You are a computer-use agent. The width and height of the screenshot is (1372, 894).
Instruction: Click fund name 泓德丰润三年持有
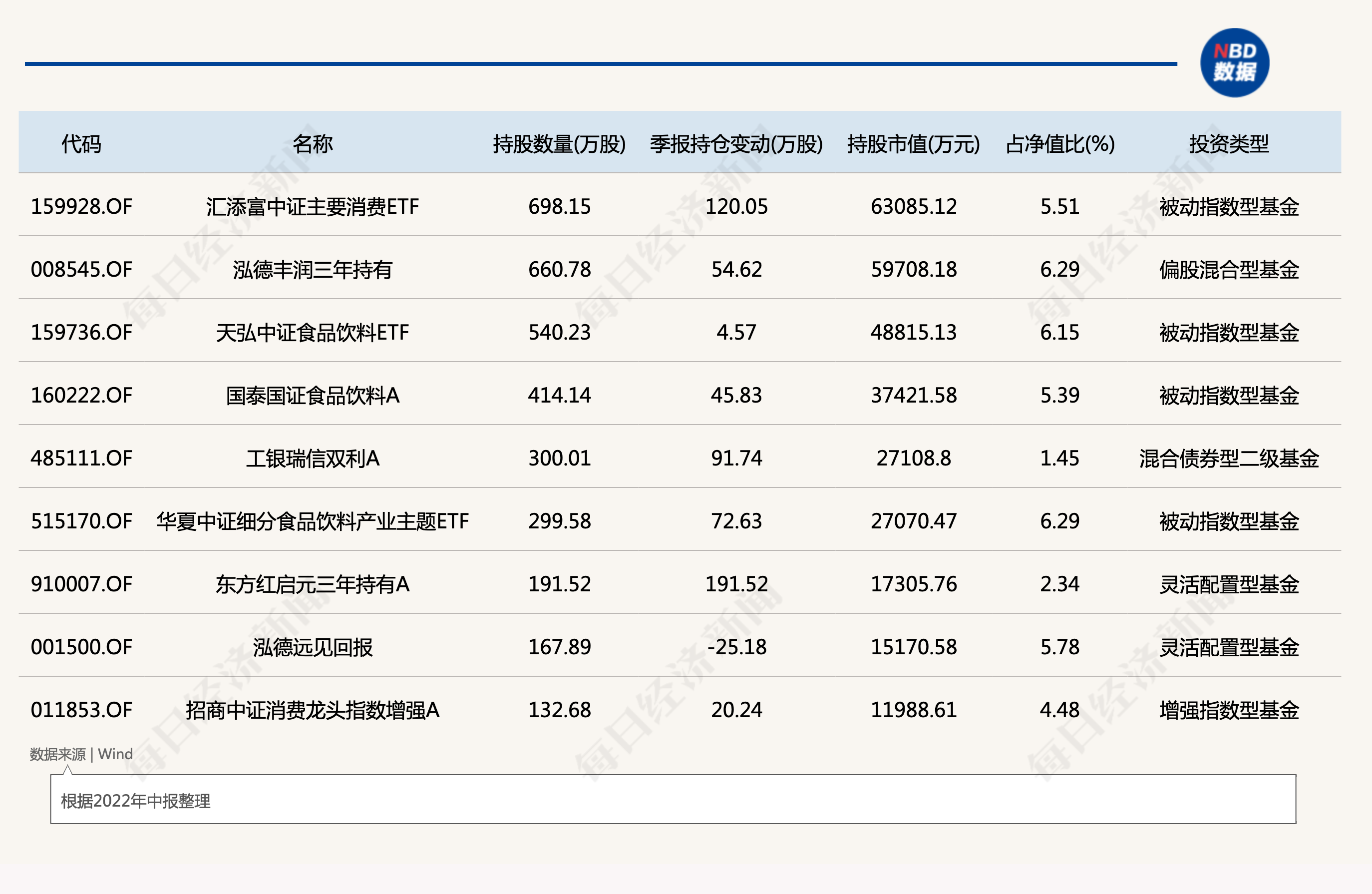[x=313, y=269]
